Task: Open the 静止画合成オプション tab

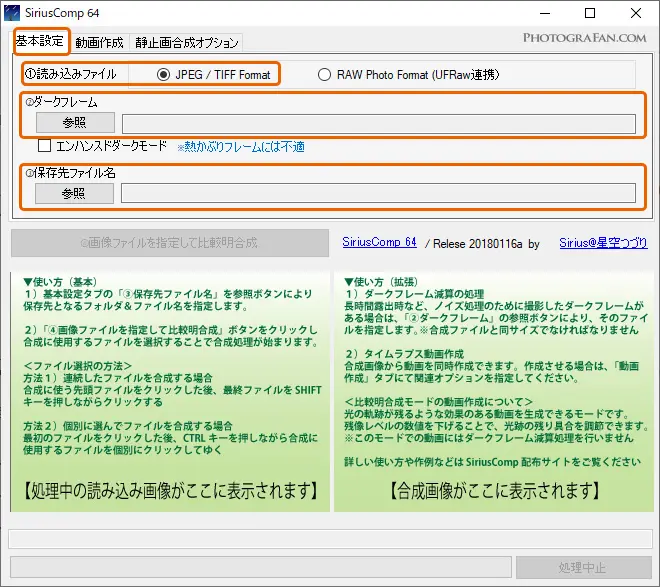Action: pos(186,42)
